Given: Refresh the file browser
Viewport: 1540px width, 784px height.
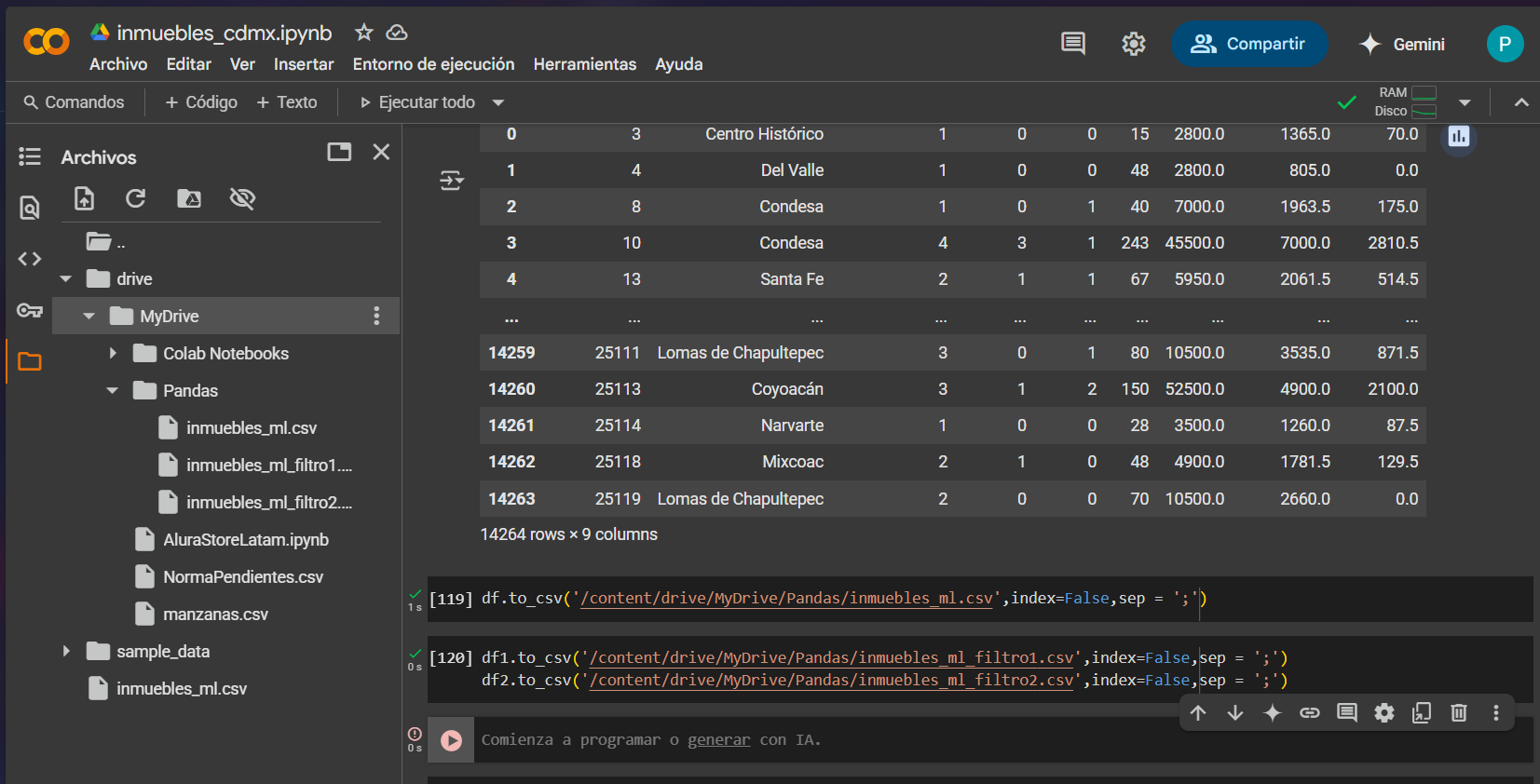Looking at the screenshot, I should click(136, 198).
